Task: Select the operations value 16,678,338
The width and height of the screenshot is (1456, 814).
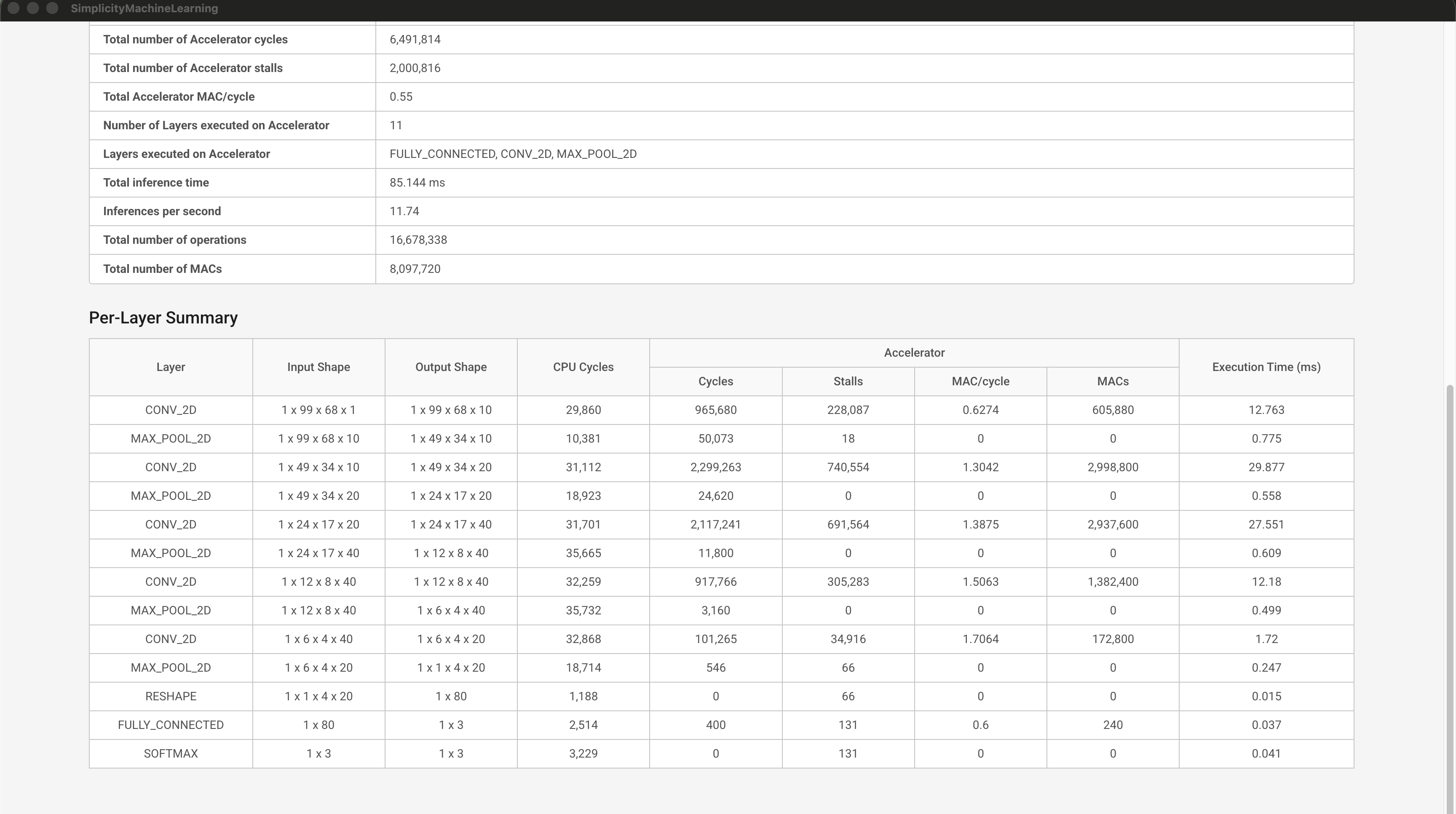Action: 418,240
